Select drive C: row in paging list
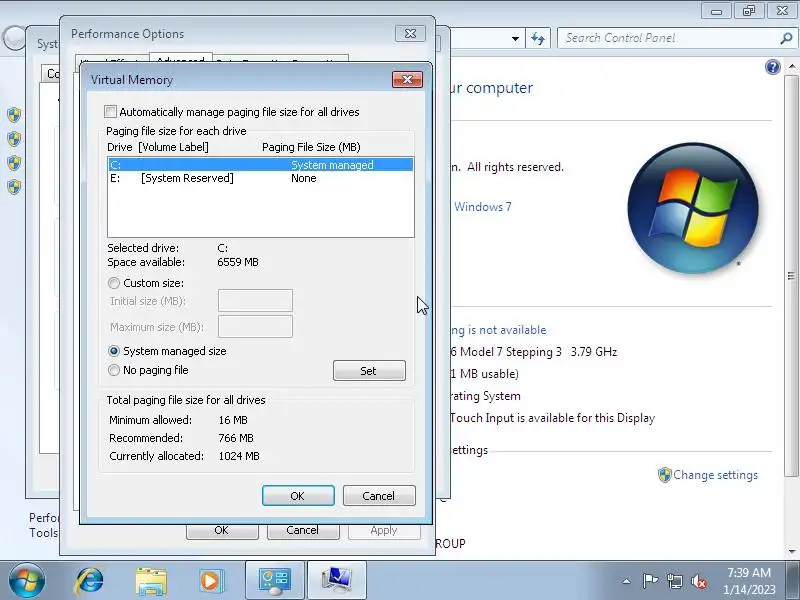 click(x=260, y=165)
